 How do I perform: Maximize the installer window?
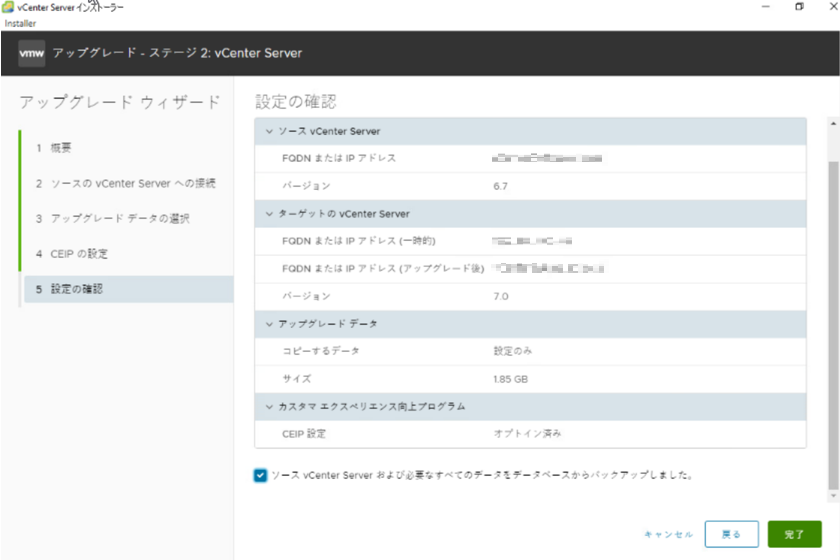coord(799,7)
